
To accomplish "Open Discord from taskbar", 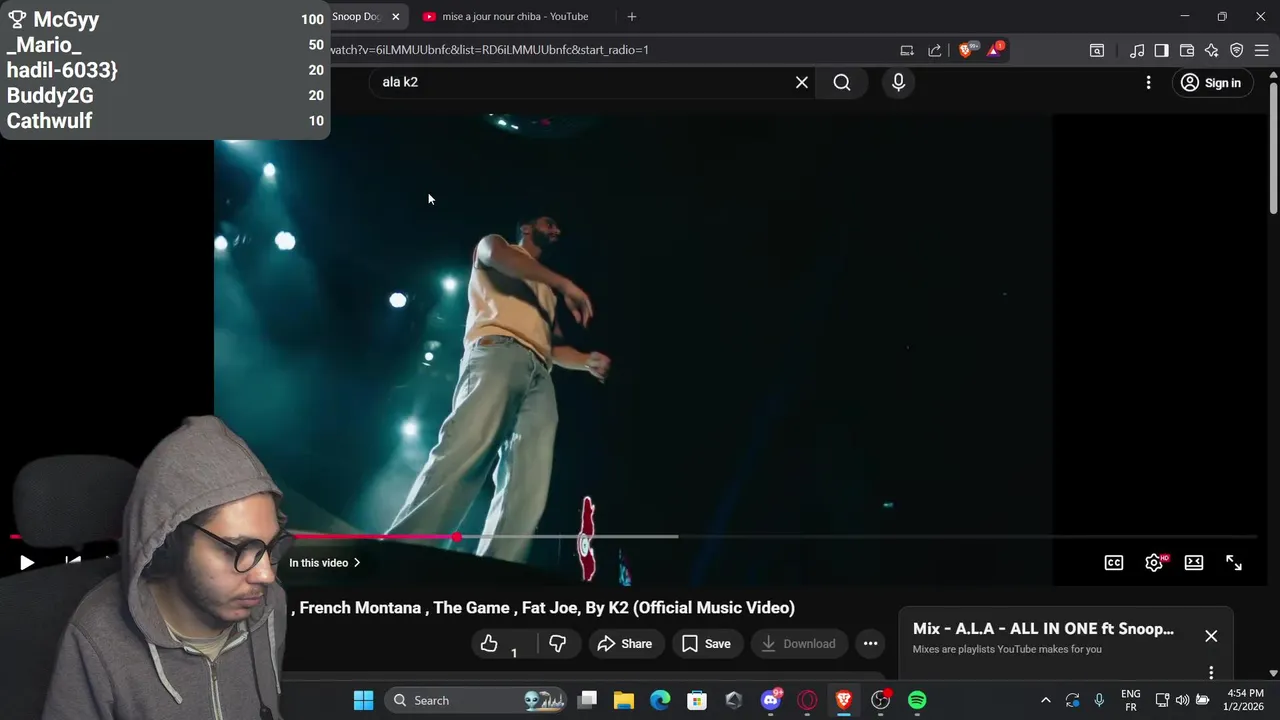I will (771, 700).
